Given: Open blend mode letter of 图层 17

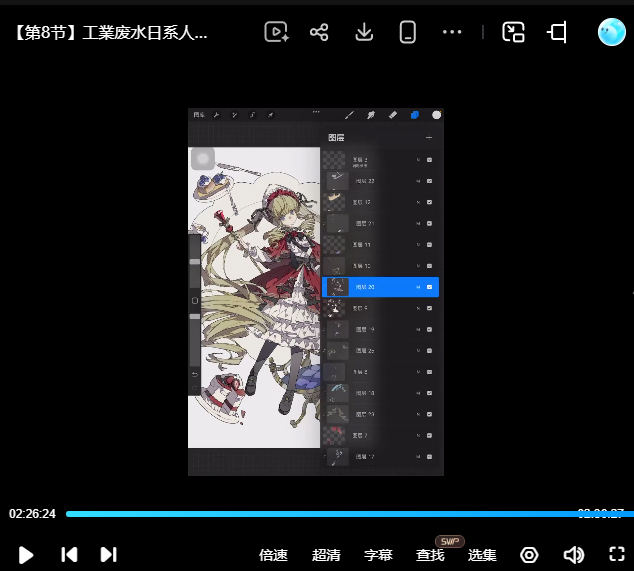Looking at the screenshot, I should pos(418,457).
